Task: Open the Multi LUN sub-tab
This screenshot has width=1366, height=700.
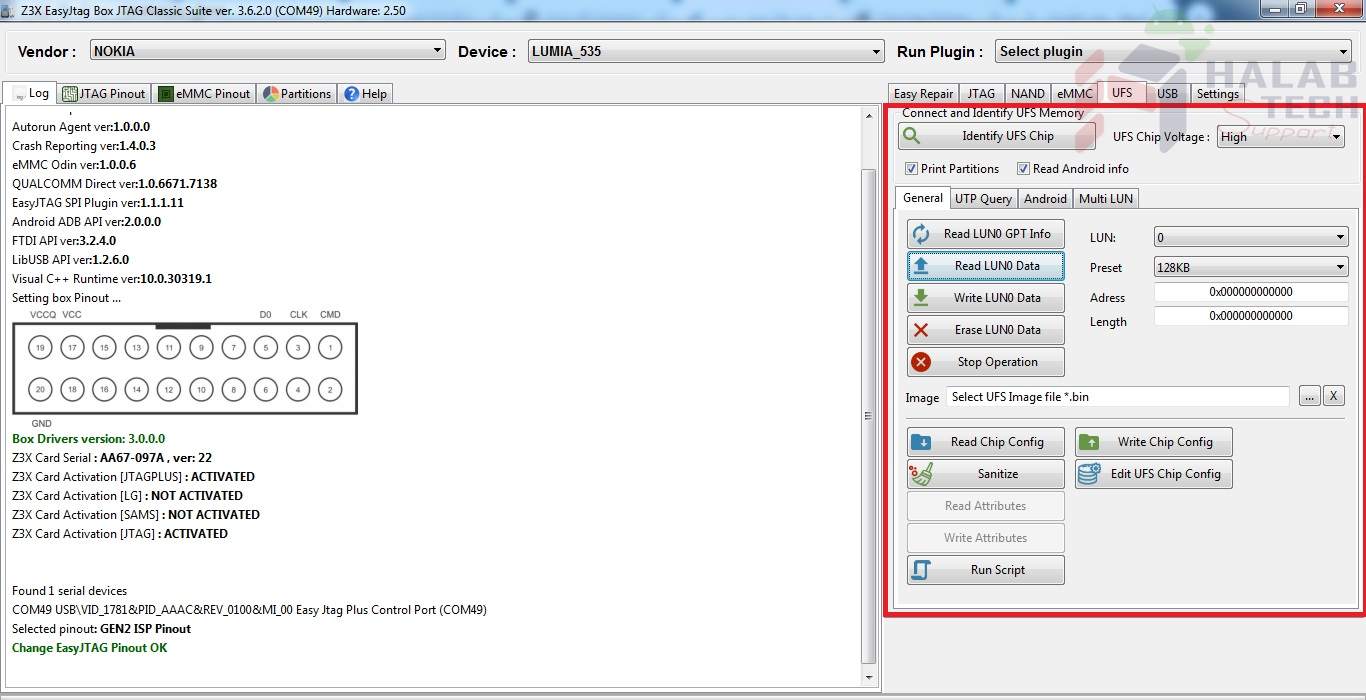Action: click(x=1106, y=199)
